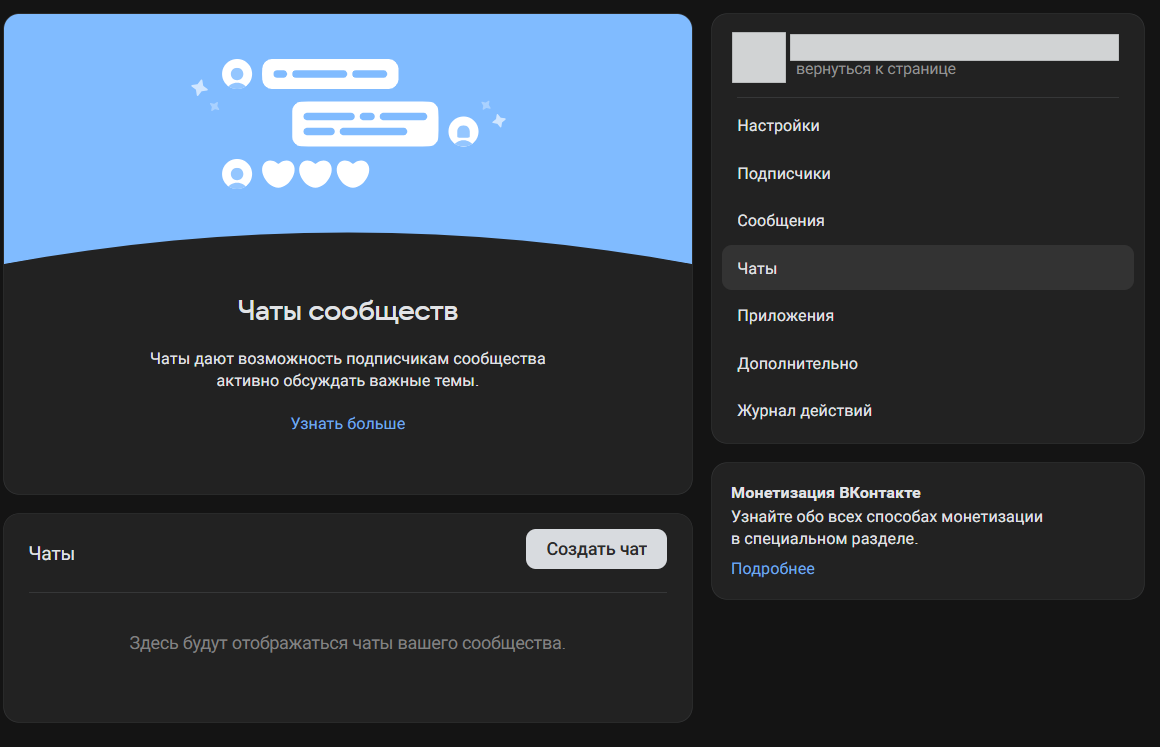Image resolution: width=1160 pixels, height=747 pixels.
Task: Click the empty chats placeholder text
Action: coord(347,644)
